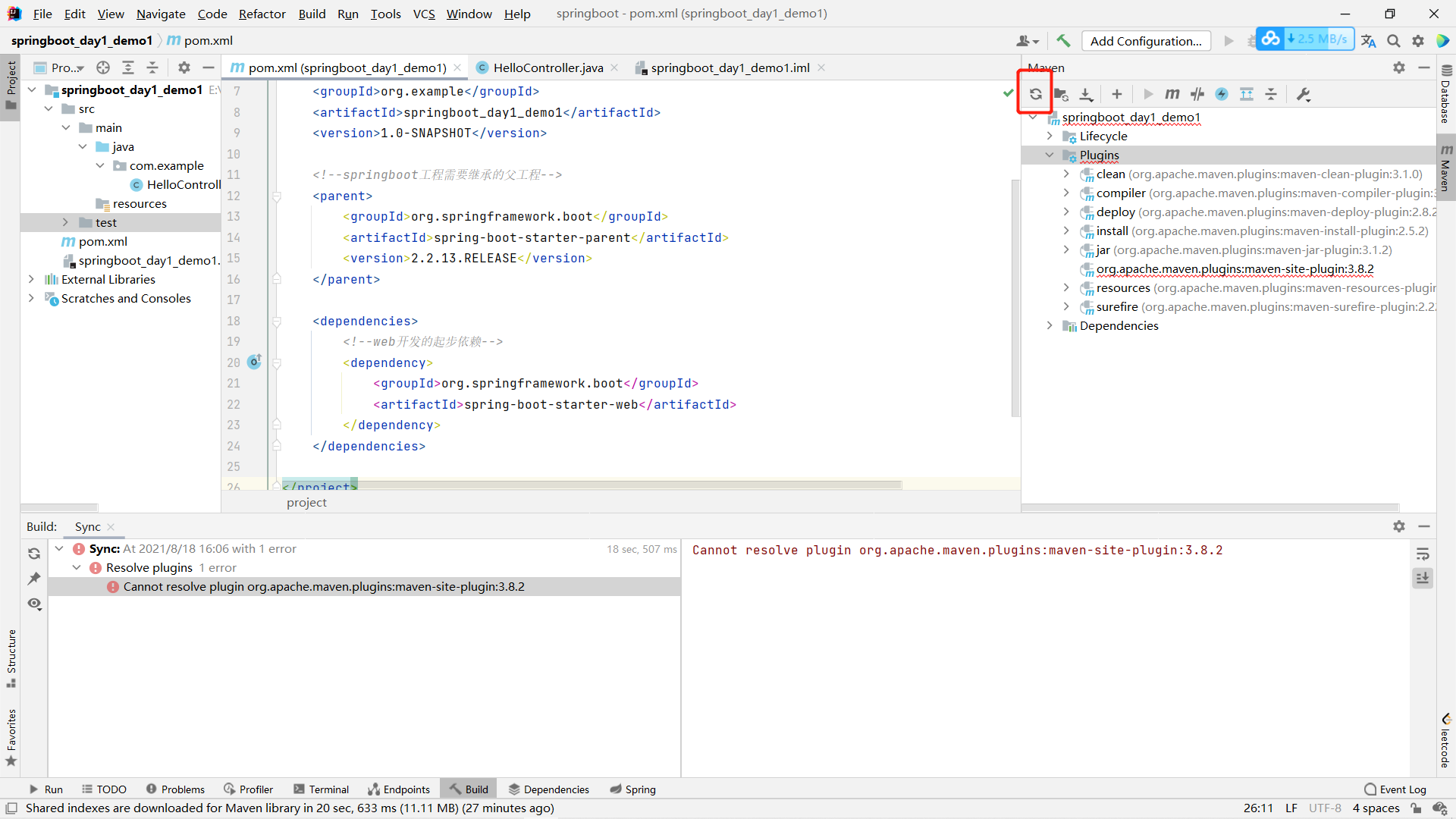Click the user account icon in toolbar
The image size is (1456, 819).
pos(1027,41)
